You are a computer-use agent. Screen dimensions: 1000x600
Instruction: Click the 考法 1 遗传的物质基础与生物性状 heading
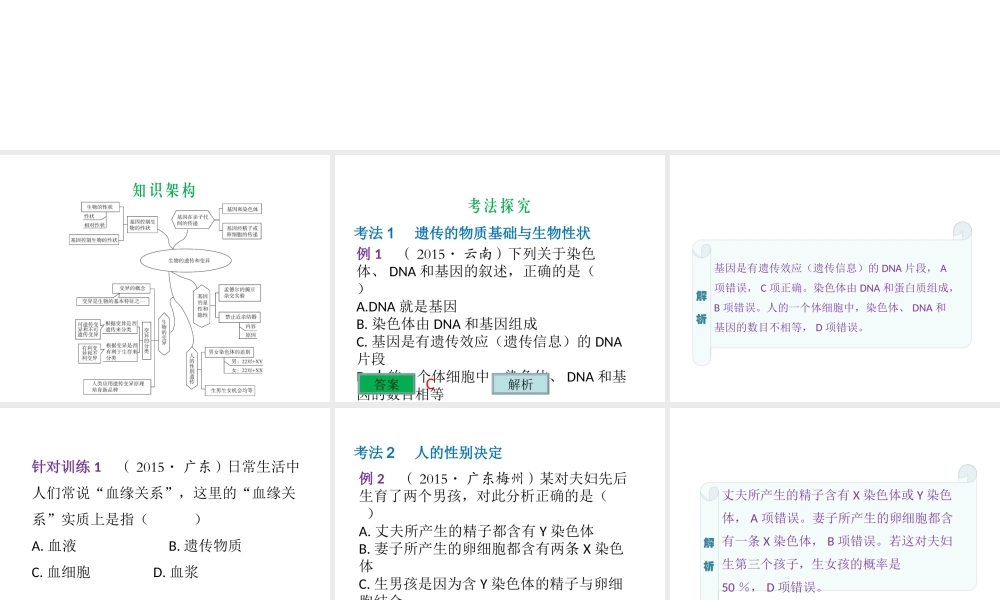472,233
